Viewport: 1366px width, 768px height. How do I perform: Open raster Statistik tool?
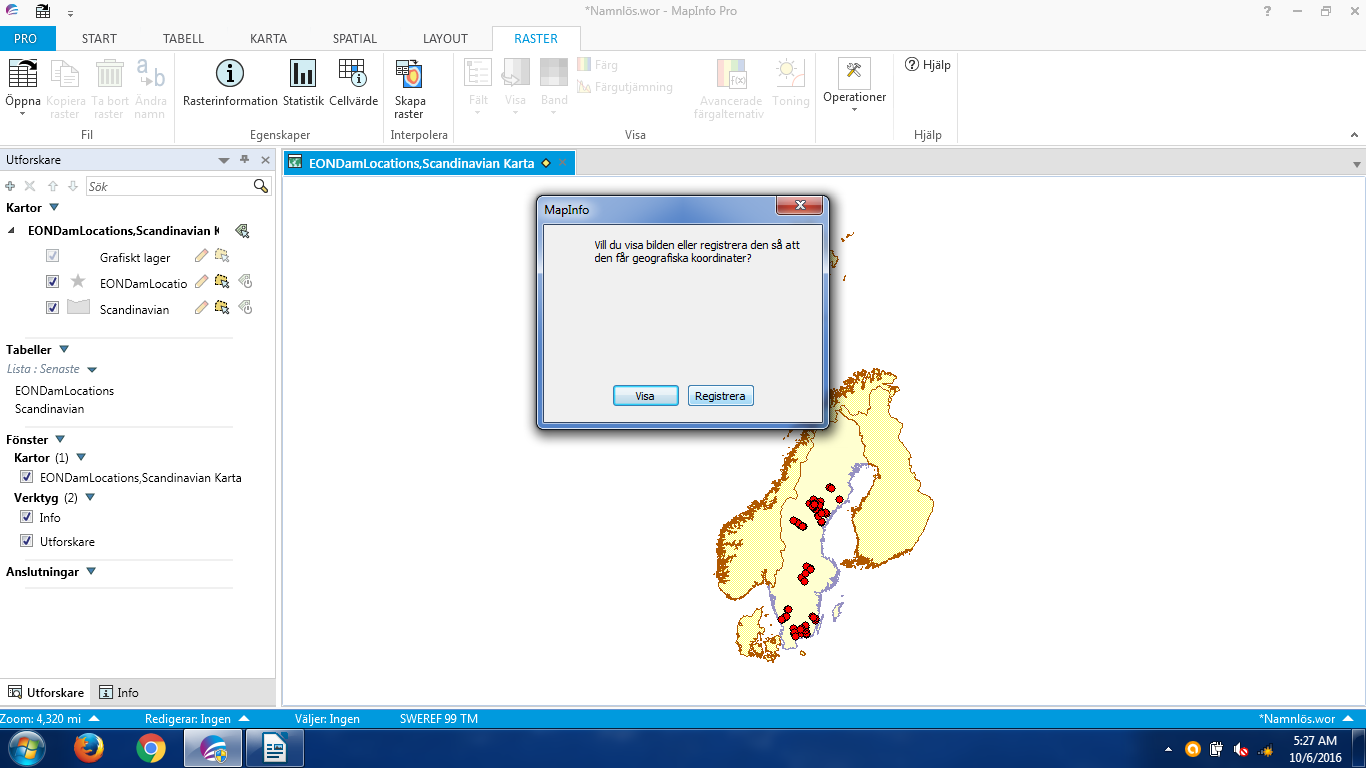point(303,84)
